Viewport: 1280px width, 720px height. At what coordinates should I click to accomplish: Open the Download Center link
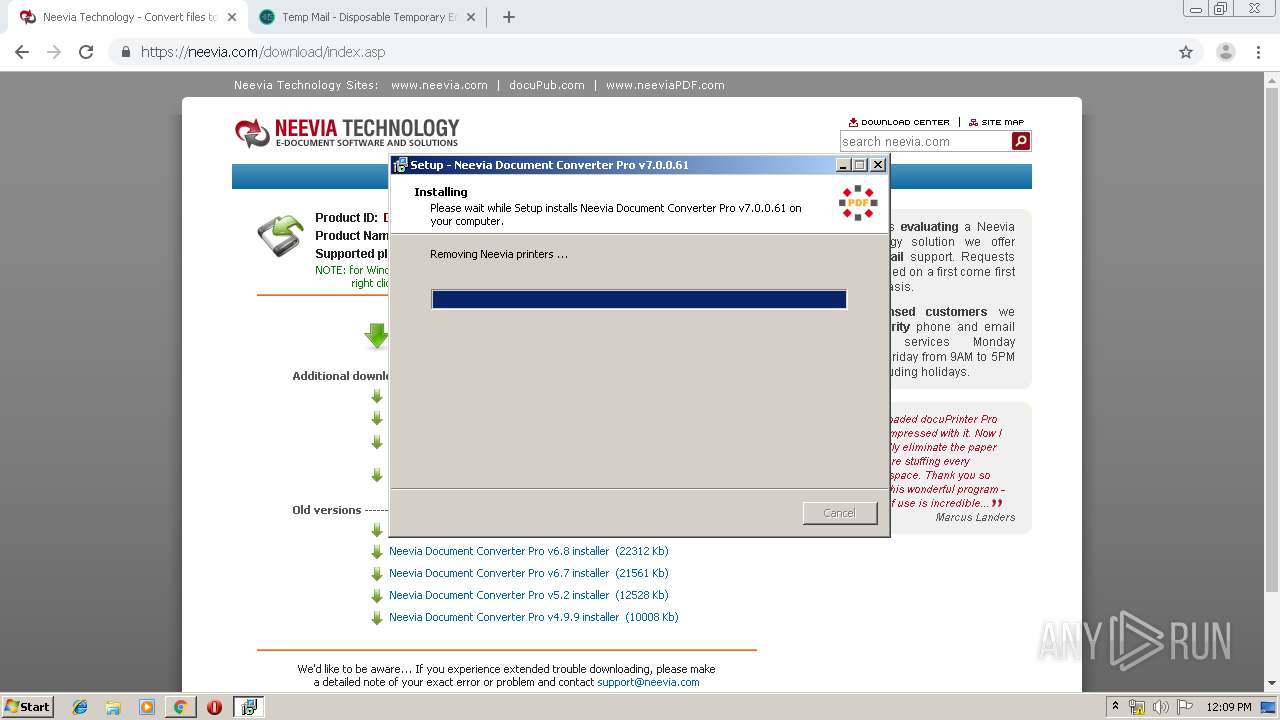tap(899, 122)
